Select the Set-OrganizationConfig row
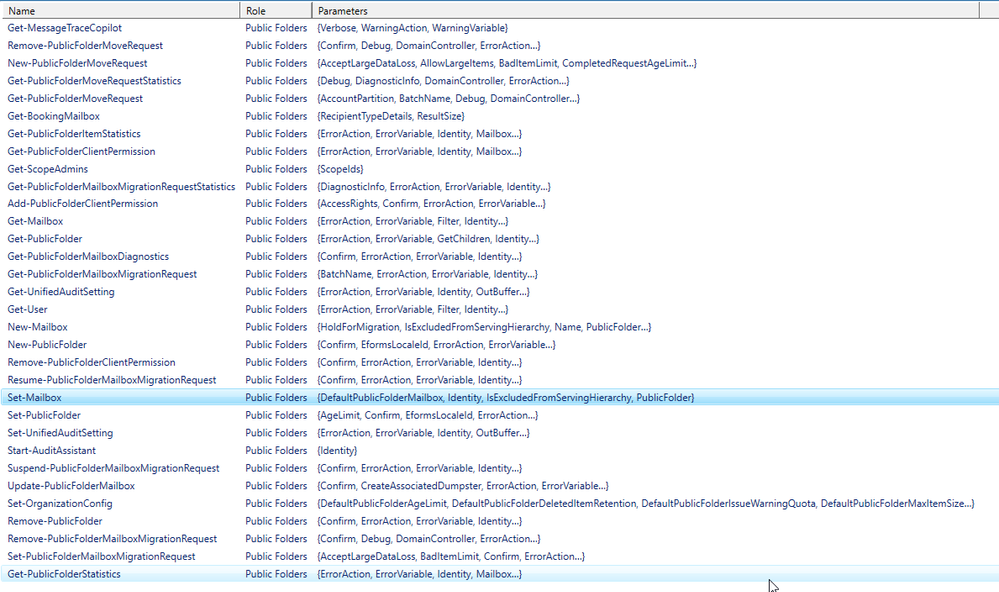The height and width of the screenshot is (592, 999). click(500, 503)
